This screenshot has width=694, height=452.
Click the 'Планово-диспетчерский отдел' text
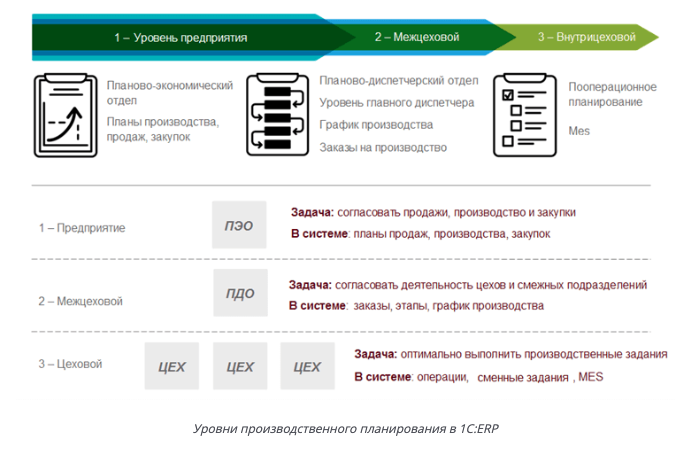pos(399,81)
